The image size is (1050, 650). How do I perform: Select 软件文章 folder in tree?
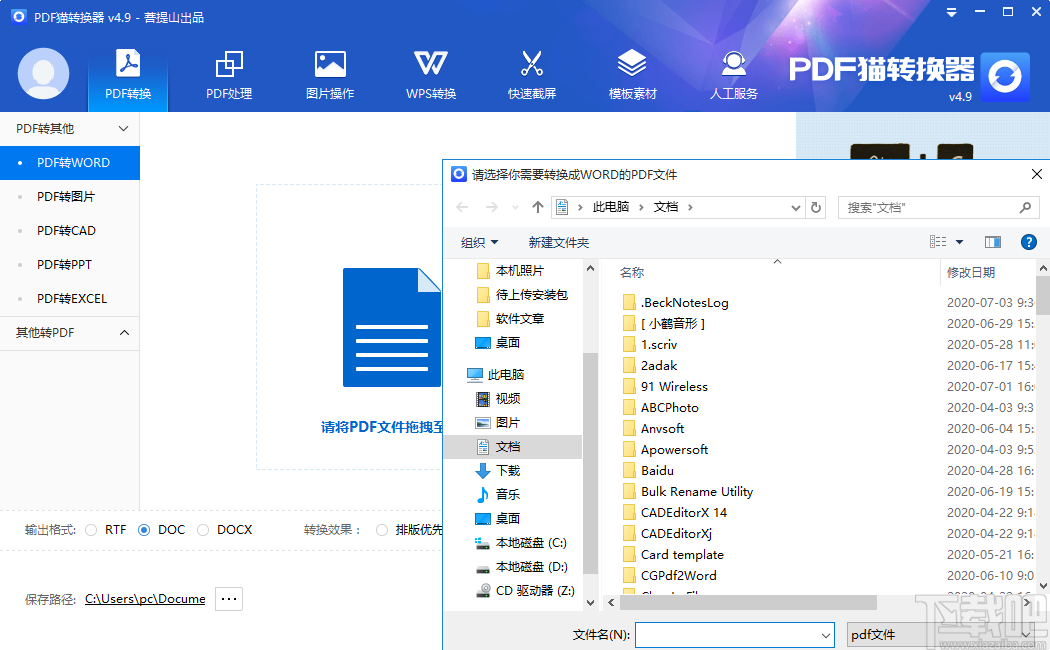tap(520, 319)
